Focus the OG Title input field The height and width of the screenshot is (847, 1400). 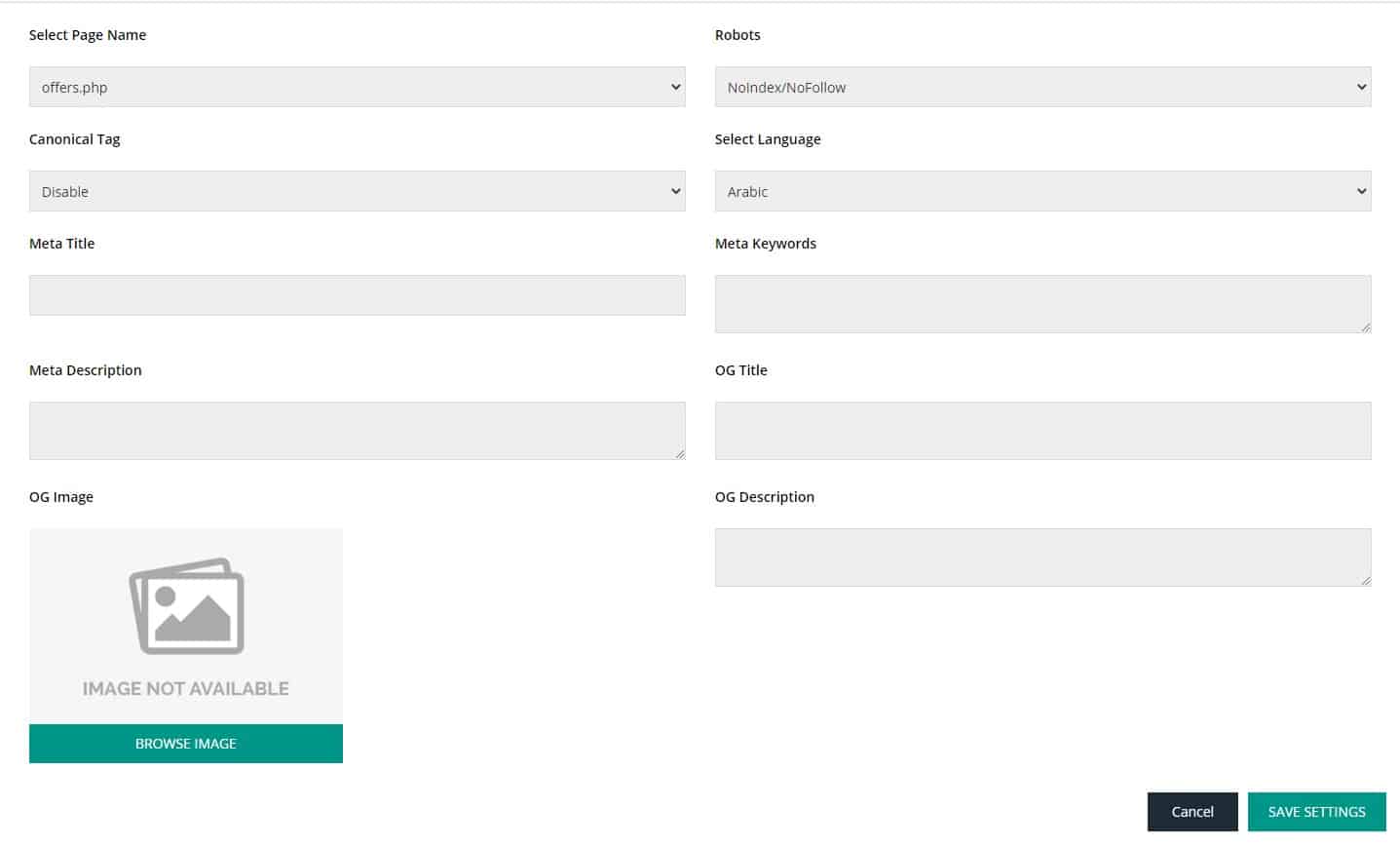[x=1042, y=430]
